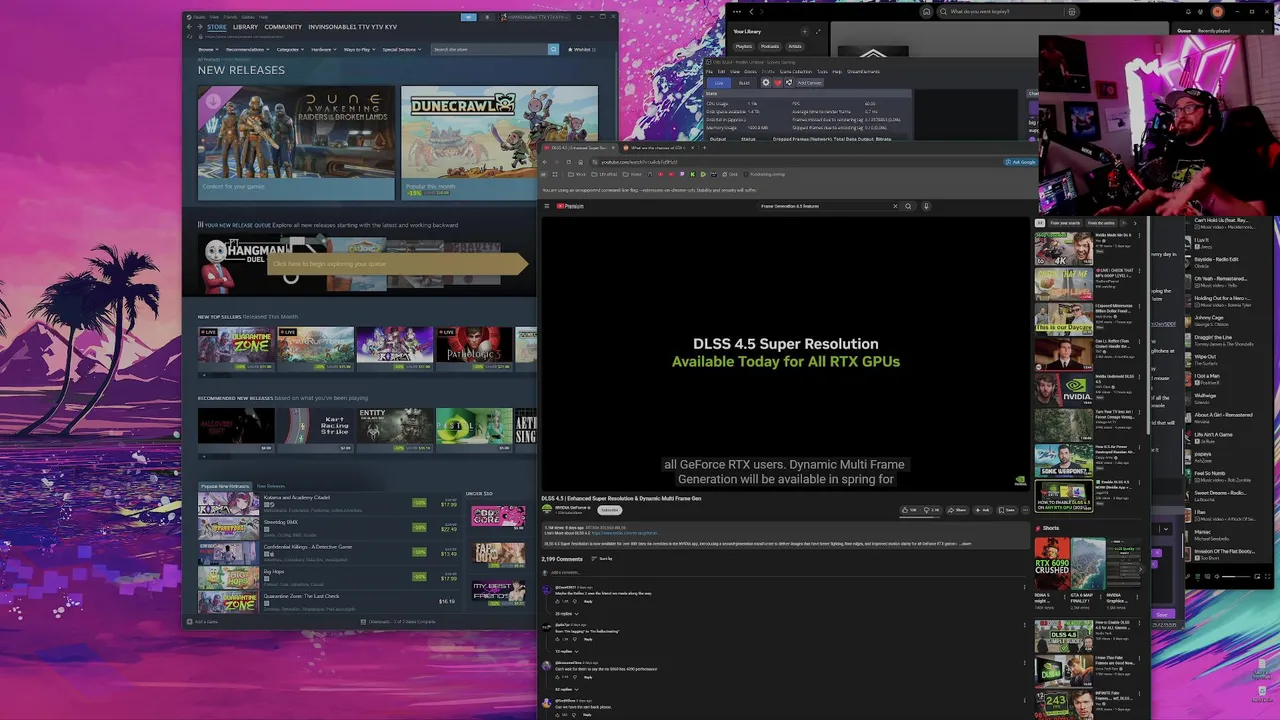
Task: Expand the Hardware dropdown in Steam store
Action: [x=324, y=49]
